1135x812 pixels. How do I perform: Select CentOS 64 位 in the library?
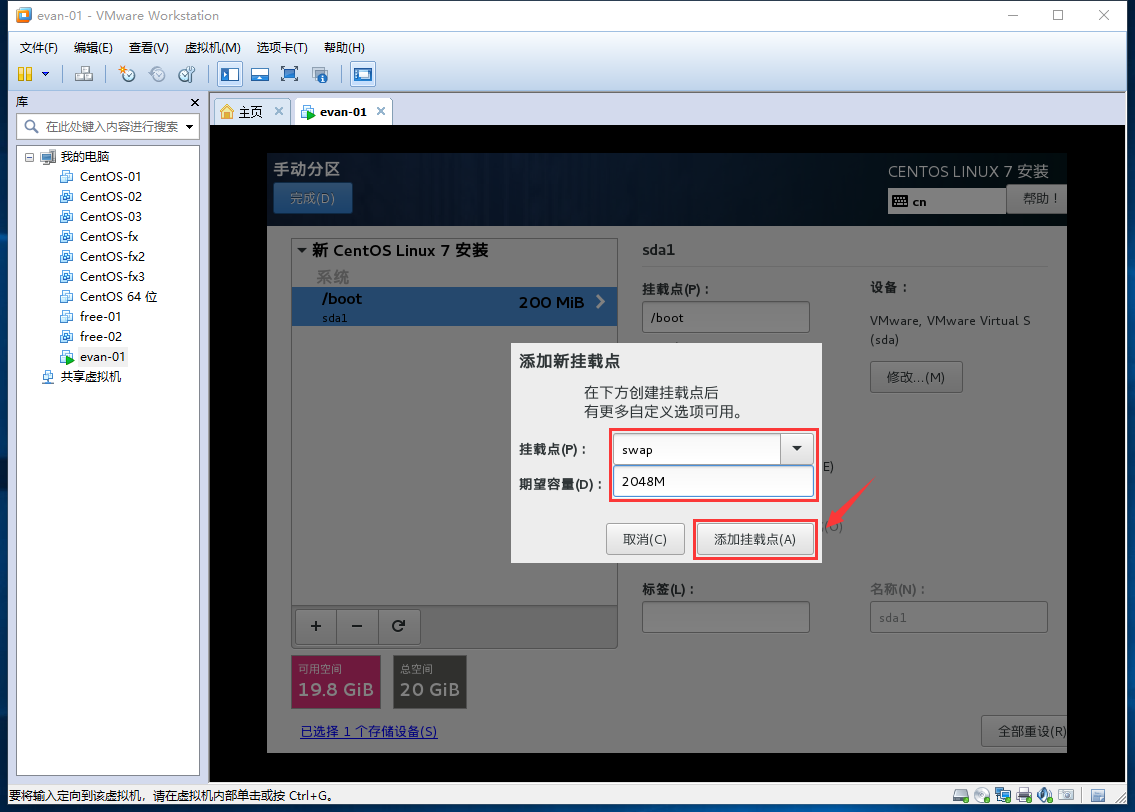118,297
